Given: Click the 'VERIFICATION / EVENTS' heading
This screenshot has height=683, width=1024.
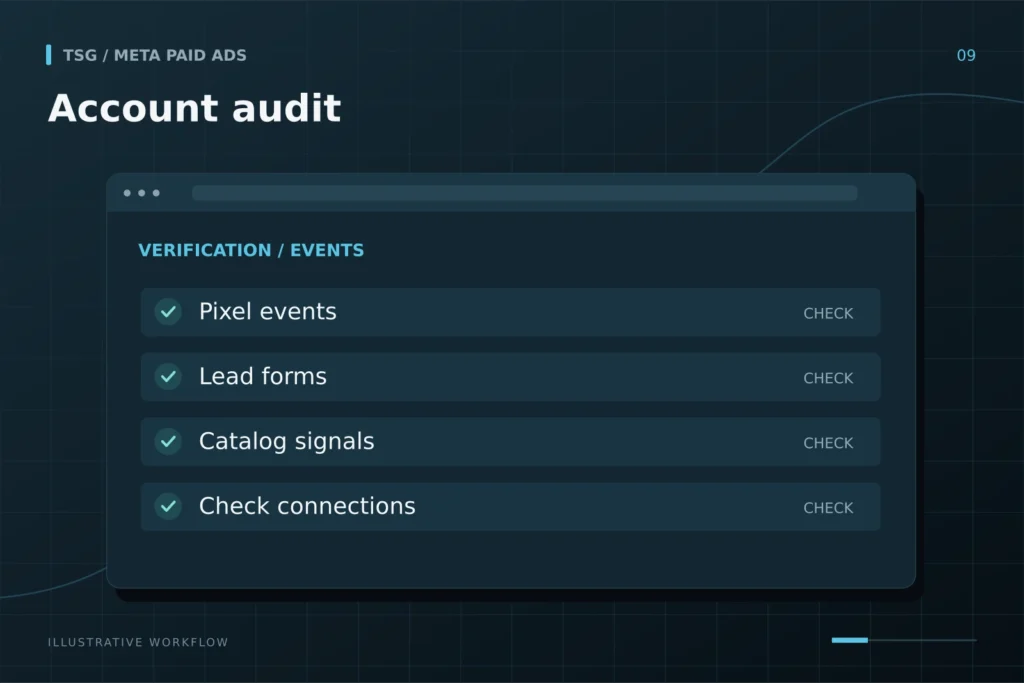Looking at the screenshot, I should pyautogui.click(x=251, y=250).
